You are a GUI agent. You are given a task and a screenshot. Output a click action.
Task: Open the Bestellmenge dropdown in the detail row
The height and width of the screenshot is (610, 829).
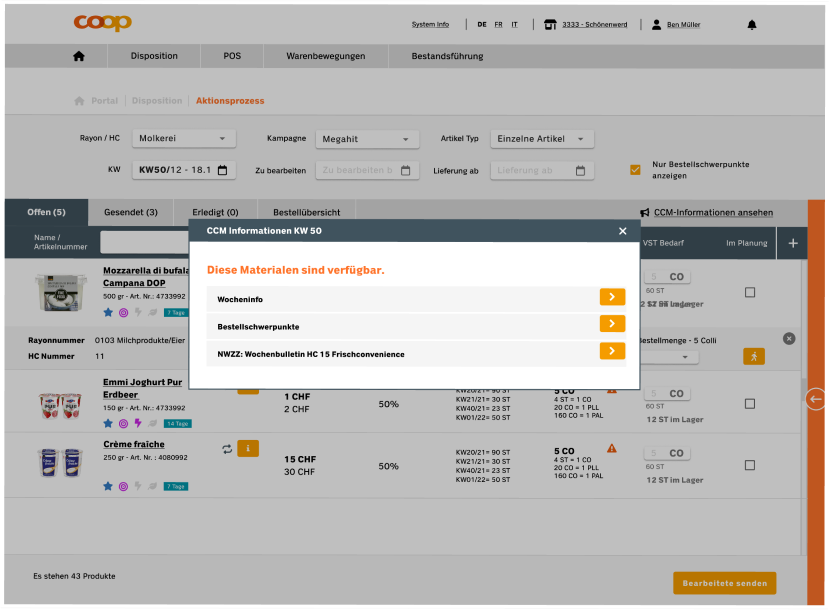tap(669, 357)
